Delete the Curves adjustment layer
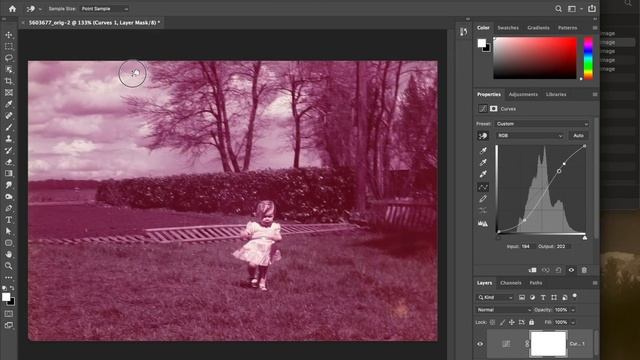 click(x=584, y=270)
